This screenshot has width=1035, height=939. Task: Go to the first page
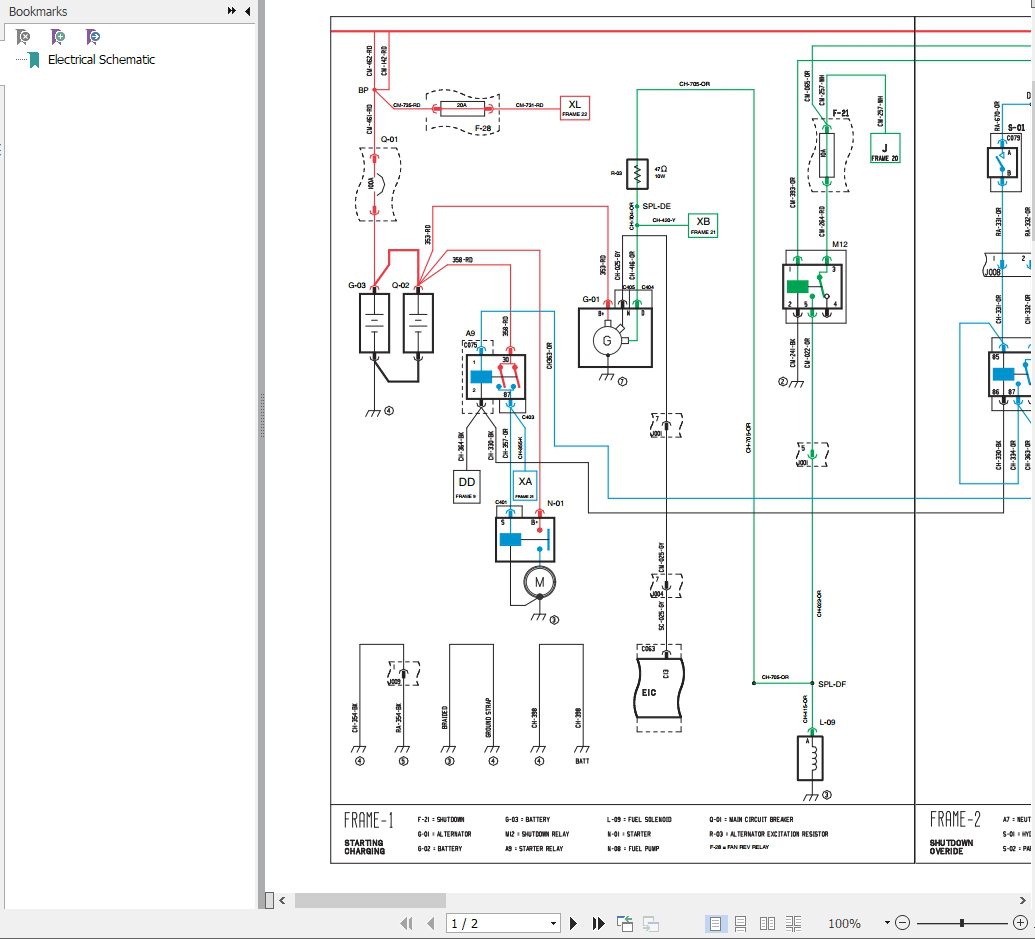[x=406, y=923]
